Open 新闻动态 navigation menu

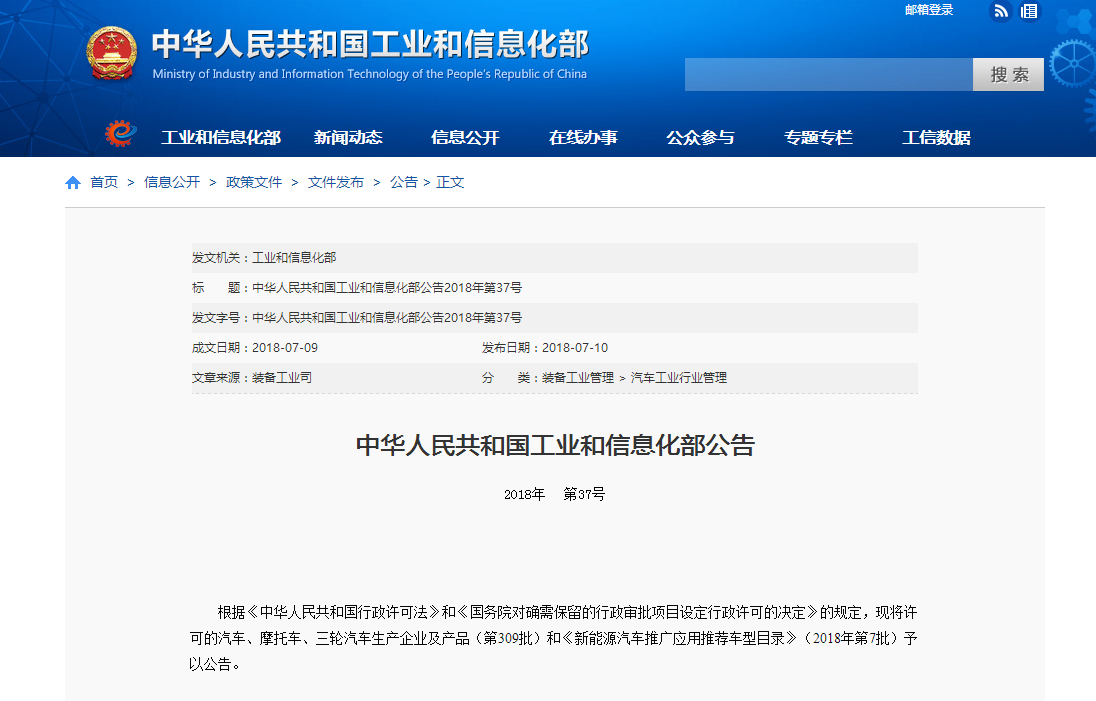pos(348,138)
